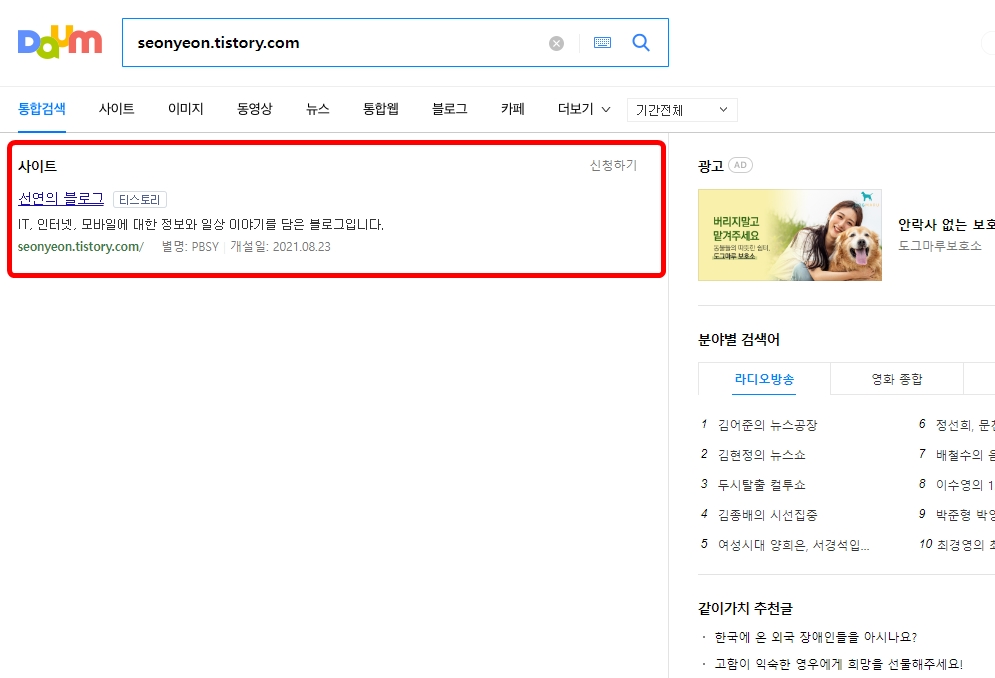Open the 기간전체 period dropdown
Screen dimensions: 995x678
click(682, 110)
